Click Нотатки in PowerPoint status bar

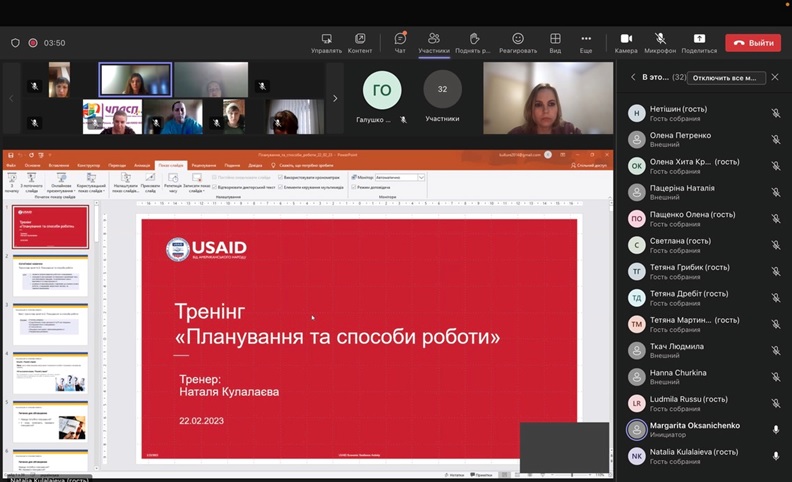pyautogui.click(x=454, y=475)
